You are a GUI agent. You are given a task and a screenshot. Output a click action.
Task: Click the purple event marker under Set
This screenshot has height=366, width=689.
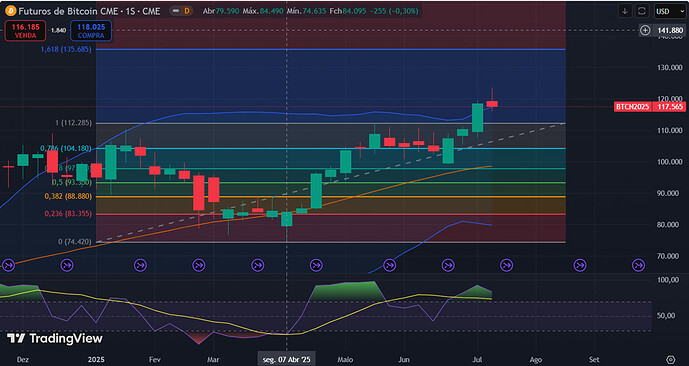(x=638, y=265)
